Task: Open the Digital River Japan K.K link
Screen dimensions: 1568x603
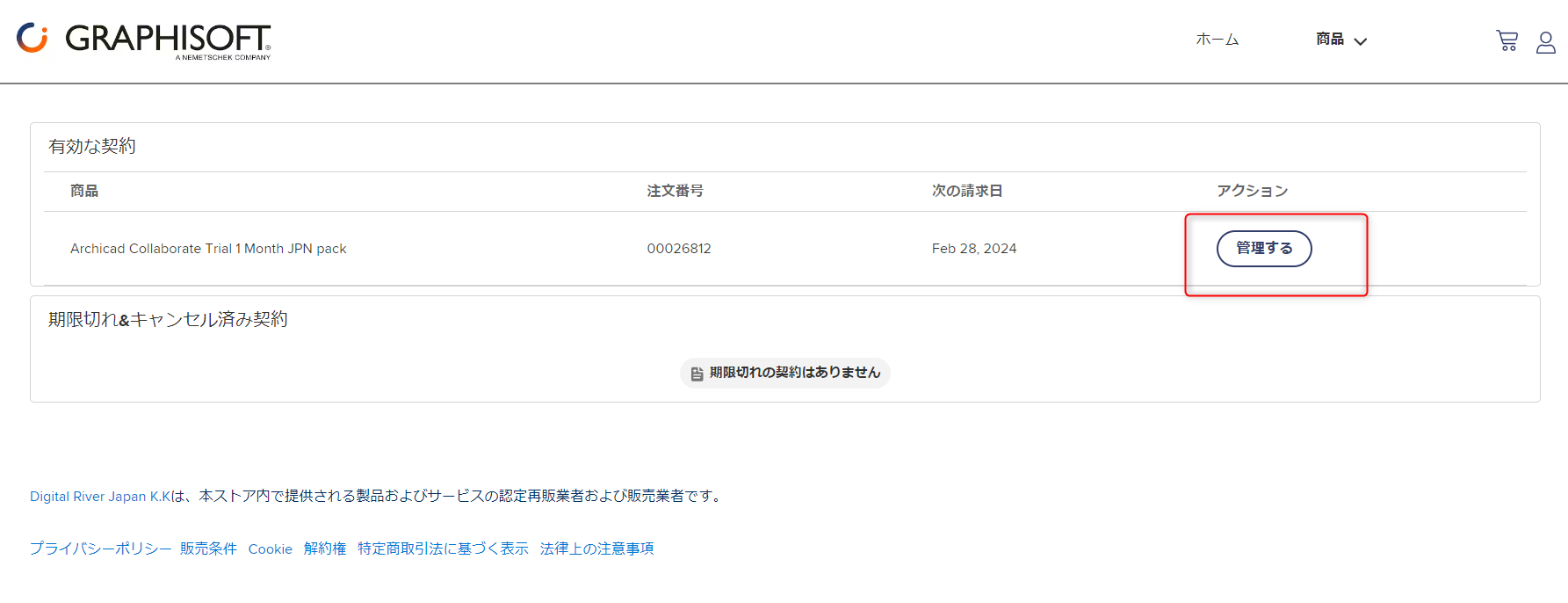Action: 100,497
